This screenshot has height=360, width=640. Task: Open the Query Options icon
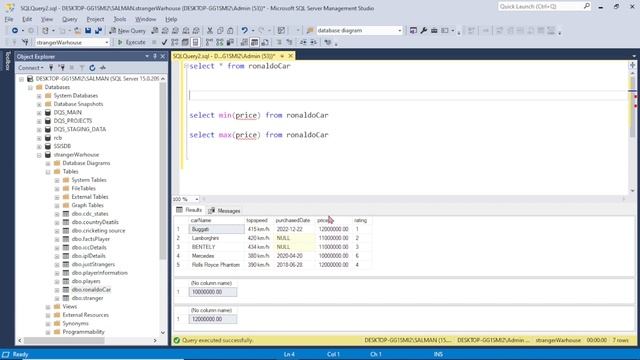tap(185, 42)
